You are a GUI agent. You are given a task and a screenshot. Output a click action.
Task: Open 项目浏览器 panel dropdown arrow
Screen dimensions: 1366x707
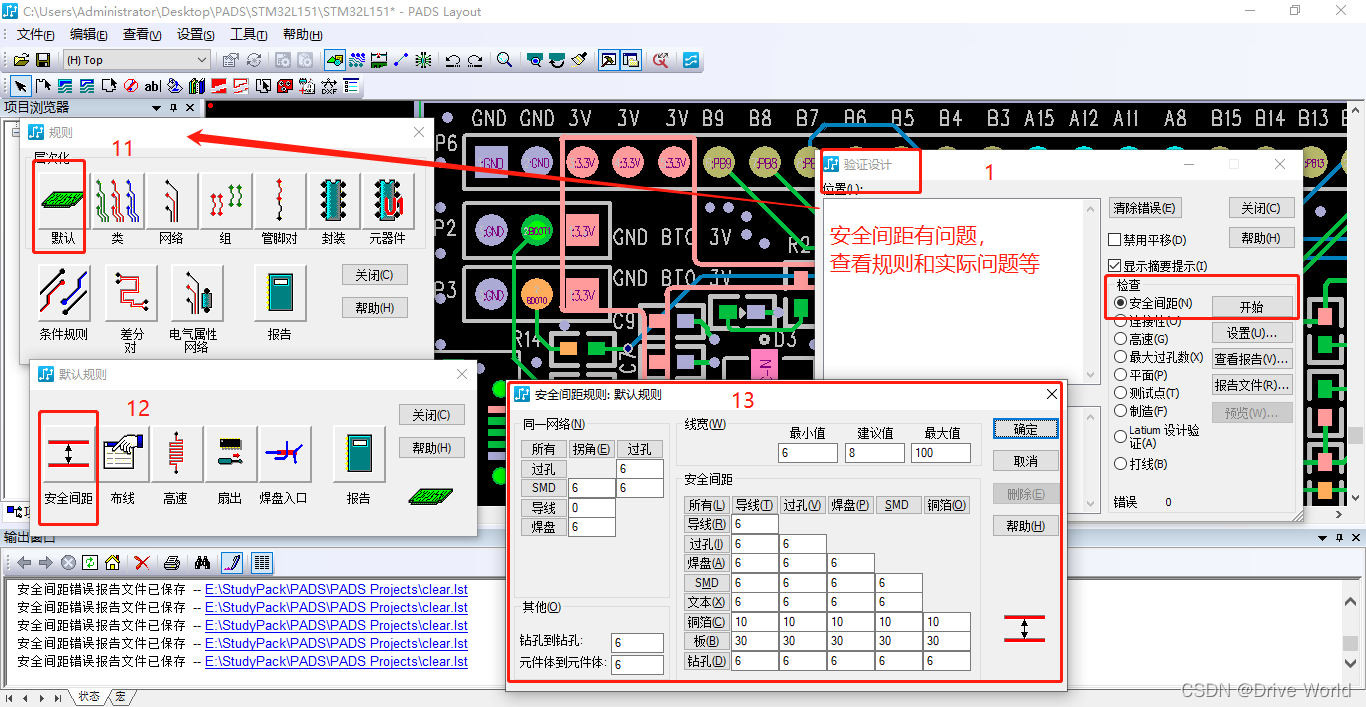point(156,108)
